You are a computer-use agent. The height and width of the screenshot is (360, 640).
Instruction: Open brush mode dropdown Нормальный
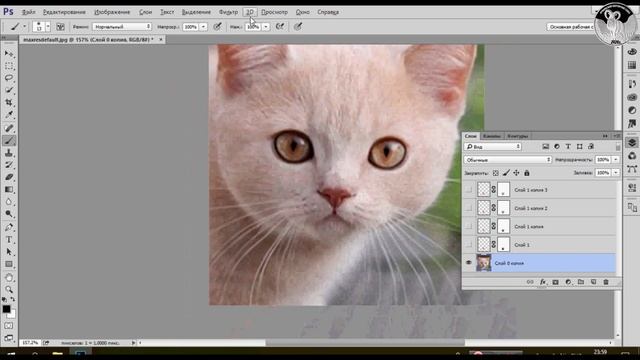point(122,27)
